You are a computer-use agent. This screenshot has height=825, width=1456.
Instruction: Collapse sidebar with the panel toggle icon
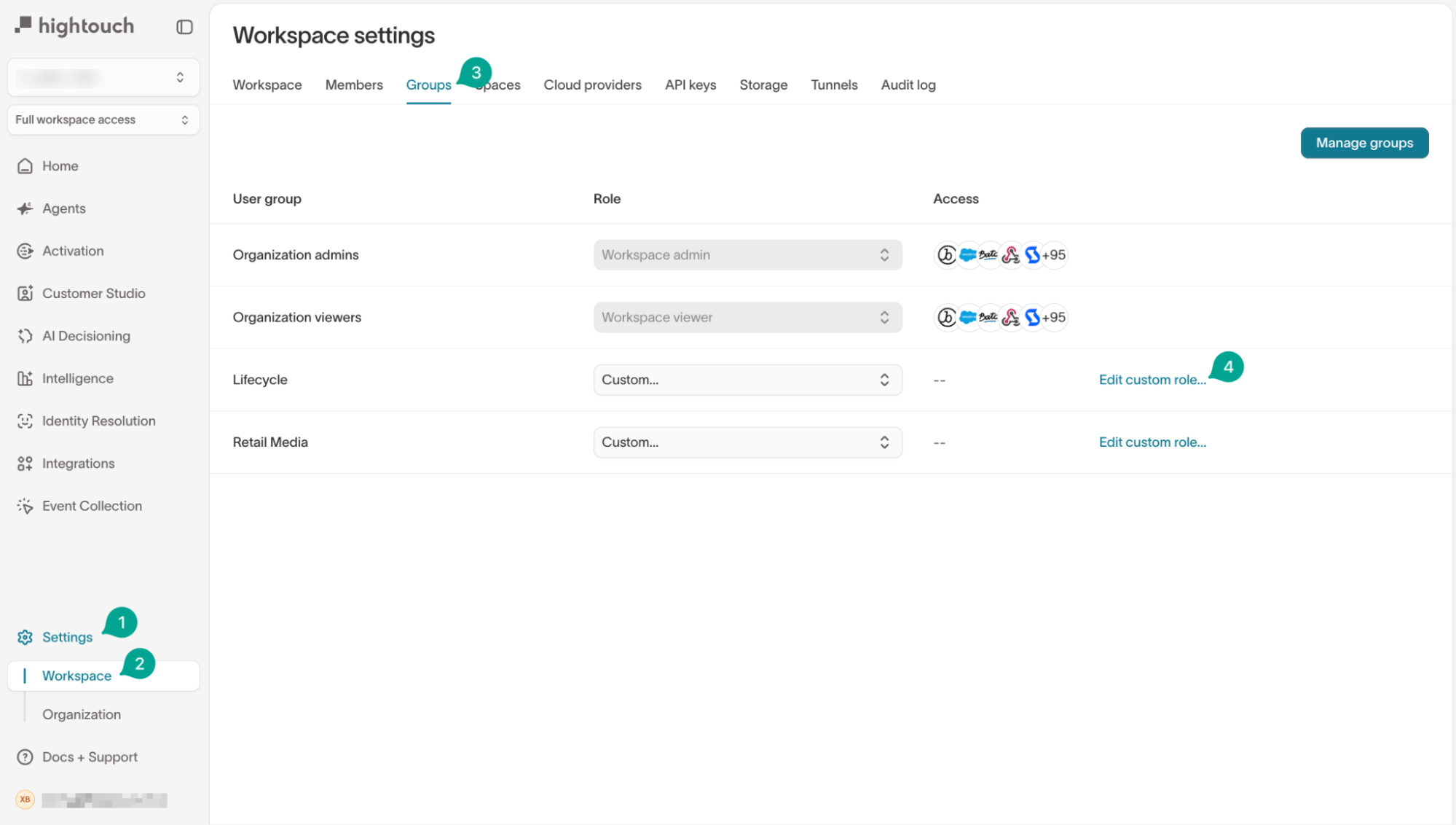point(184,27)
